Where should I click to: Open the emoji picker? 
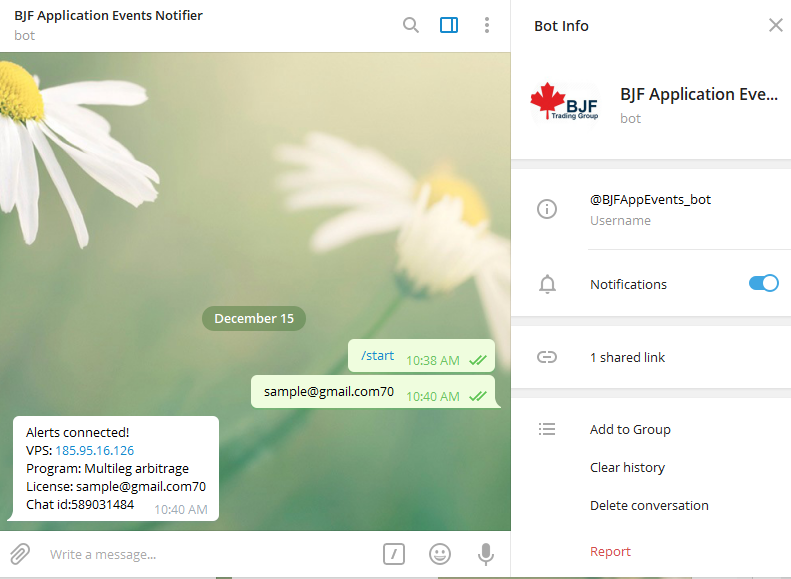[439, 554]
